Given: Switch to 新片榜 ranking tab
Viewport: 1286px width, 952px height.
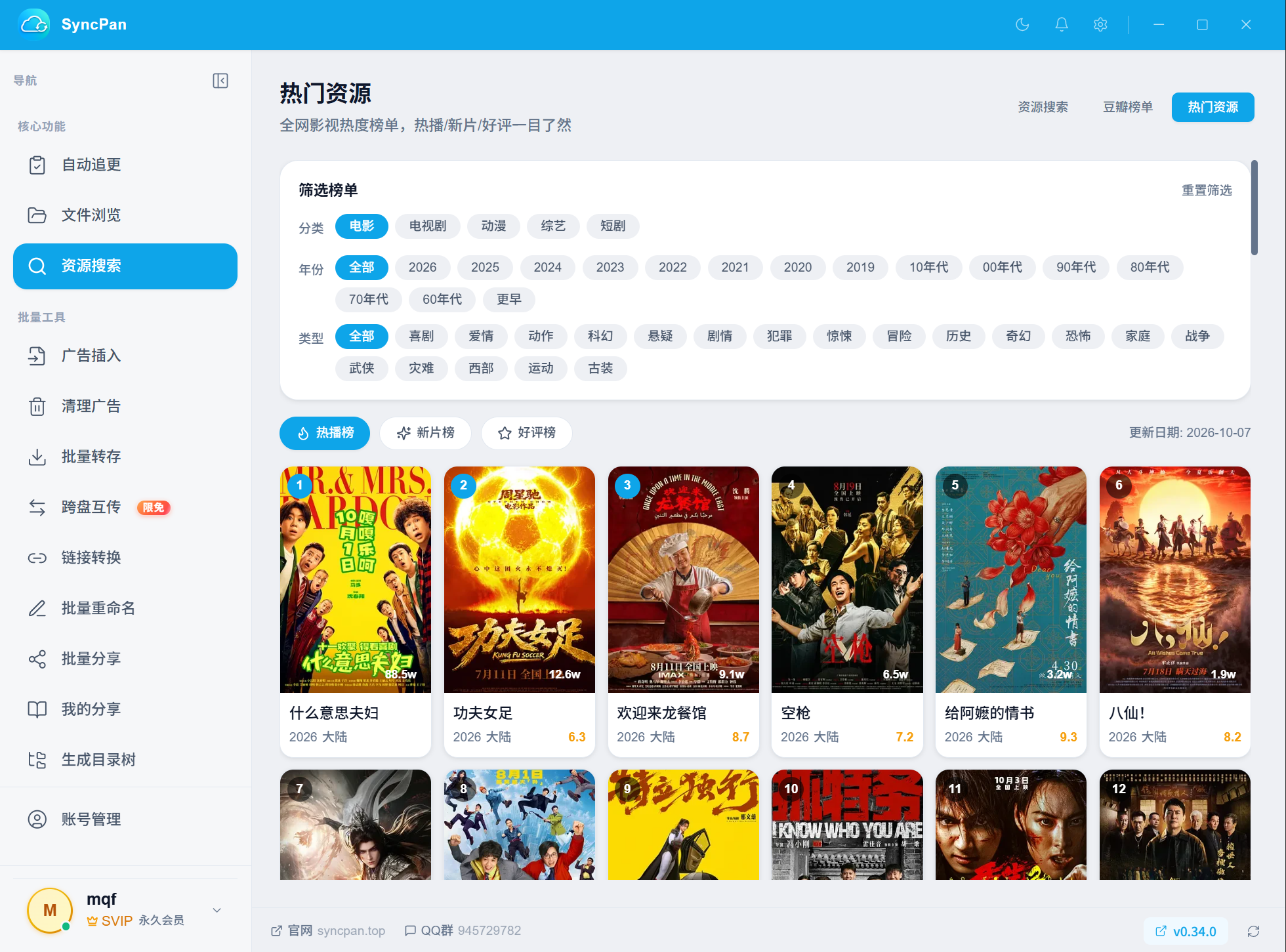Looking at the screenshot, I should pos(426,433).
